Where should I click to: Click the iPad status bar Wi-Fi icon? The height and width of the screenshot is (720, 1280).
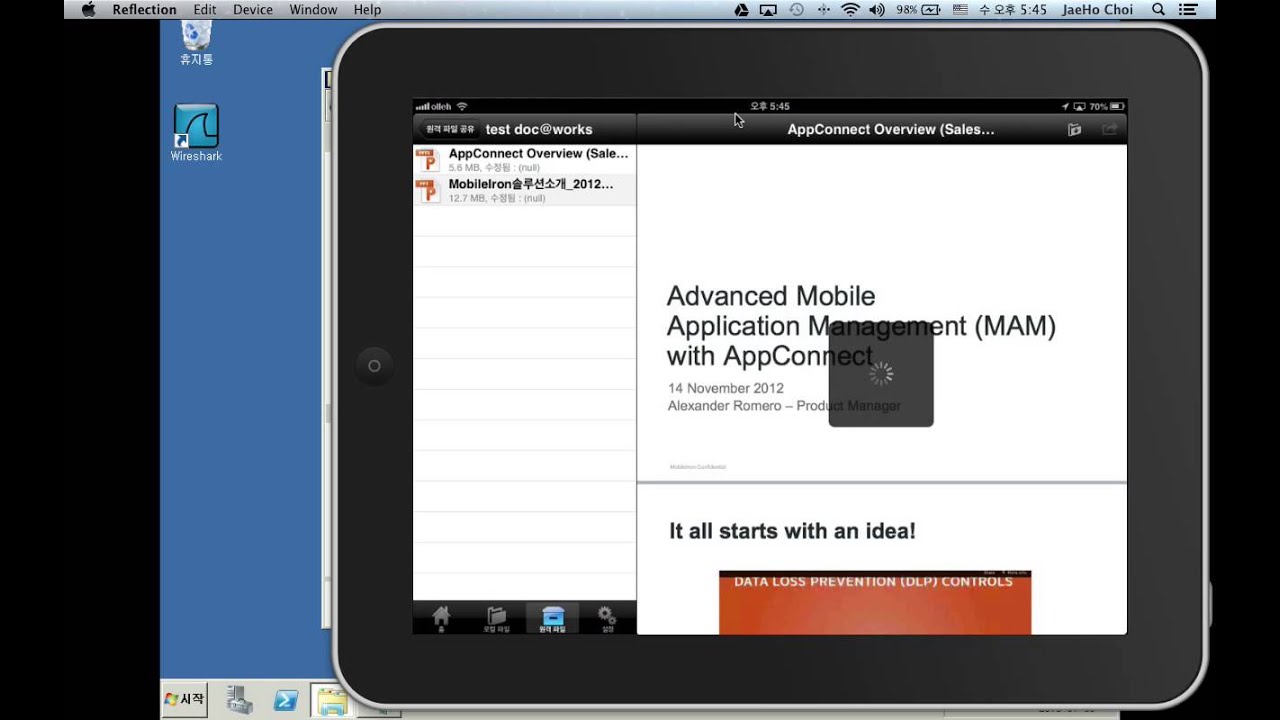click(x=462, y=106)
